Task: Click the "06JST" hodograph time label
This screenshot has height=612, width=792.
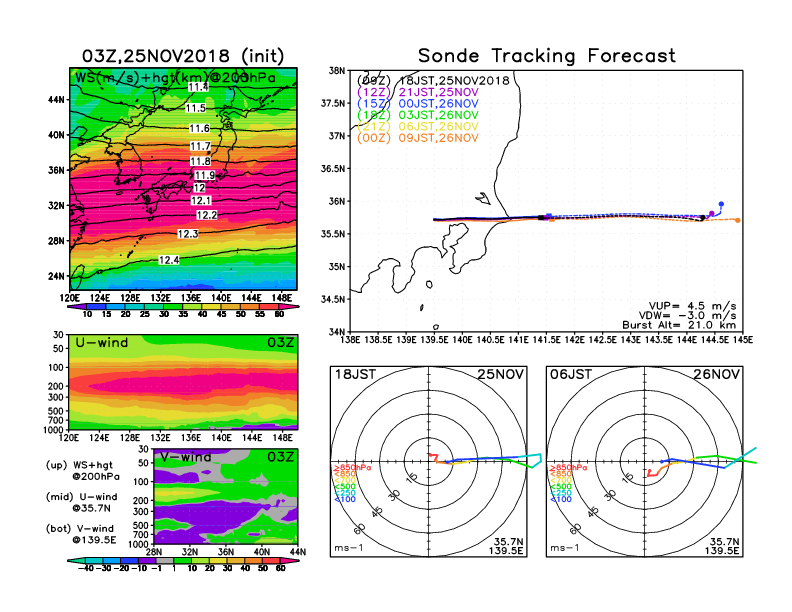Action: pyautogui.click(x=571, y=374)
